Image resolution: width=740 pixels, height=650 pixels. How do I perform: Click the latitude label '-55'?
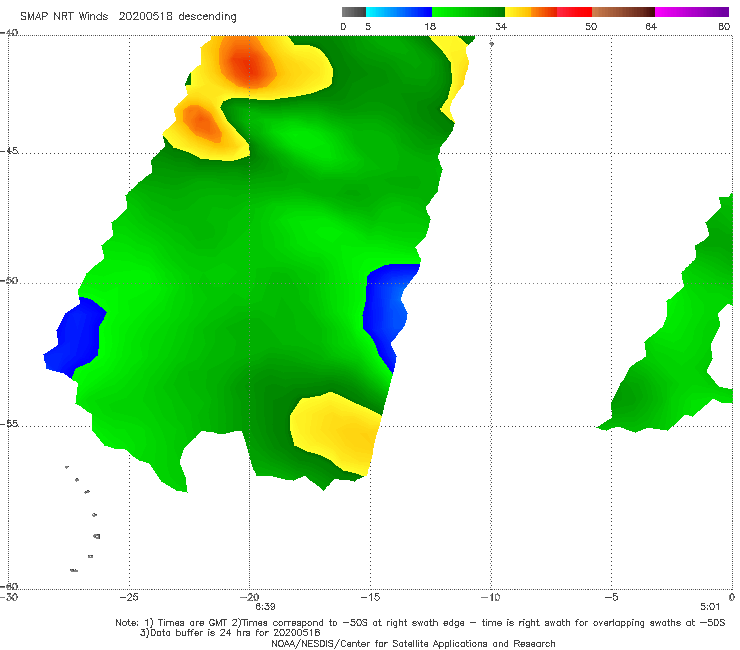coord(9,424)
